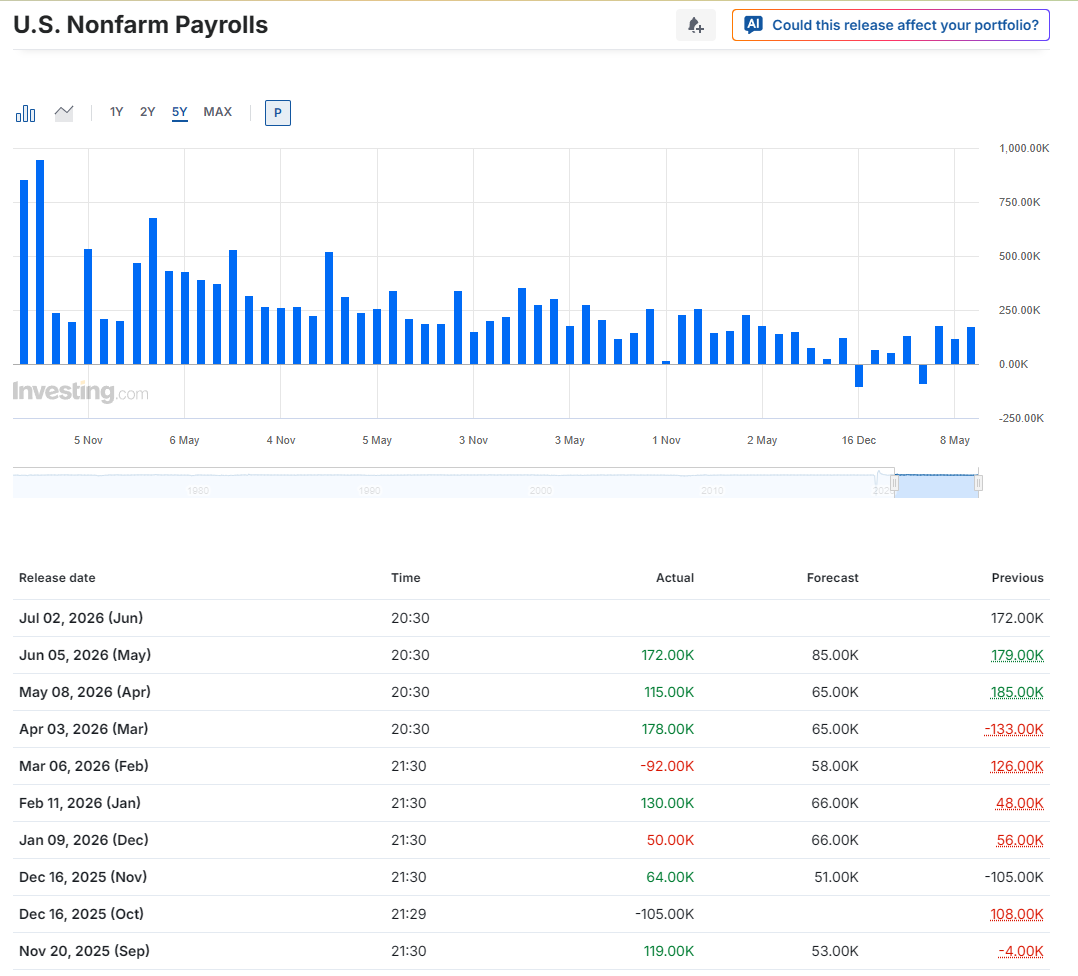Click revised previous value 48.00K
The height and width of the screenshot is (976, 1078).
click(1020, 803)
